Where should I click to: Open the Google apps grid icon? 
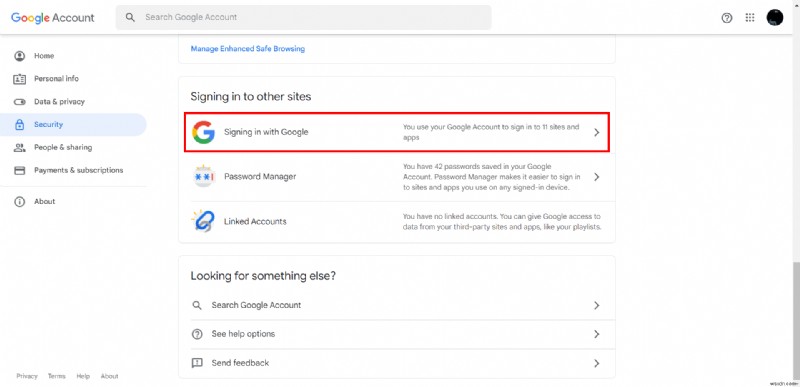(x=749, y=18)
